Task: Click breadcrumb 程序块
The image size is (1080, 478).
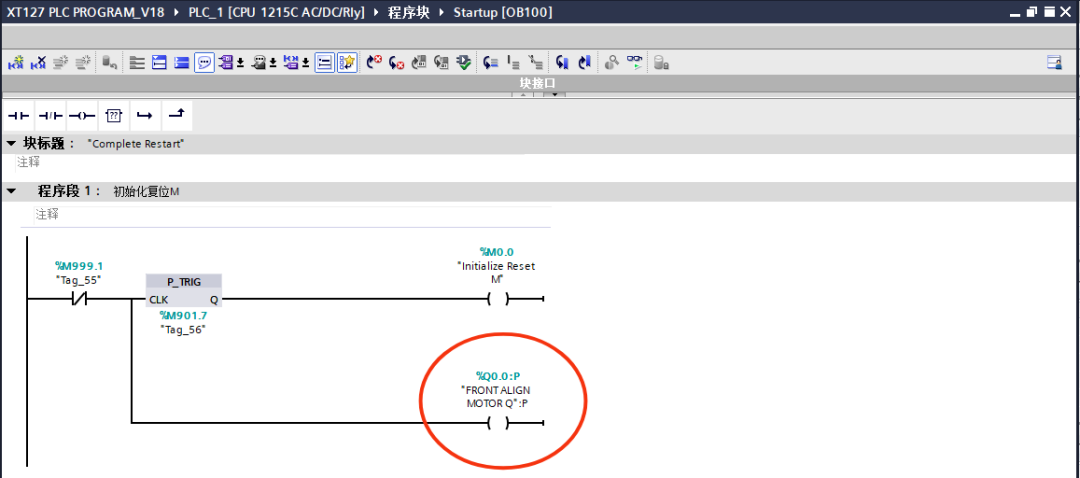Action: pyautogui.click(x=408, y=12)
